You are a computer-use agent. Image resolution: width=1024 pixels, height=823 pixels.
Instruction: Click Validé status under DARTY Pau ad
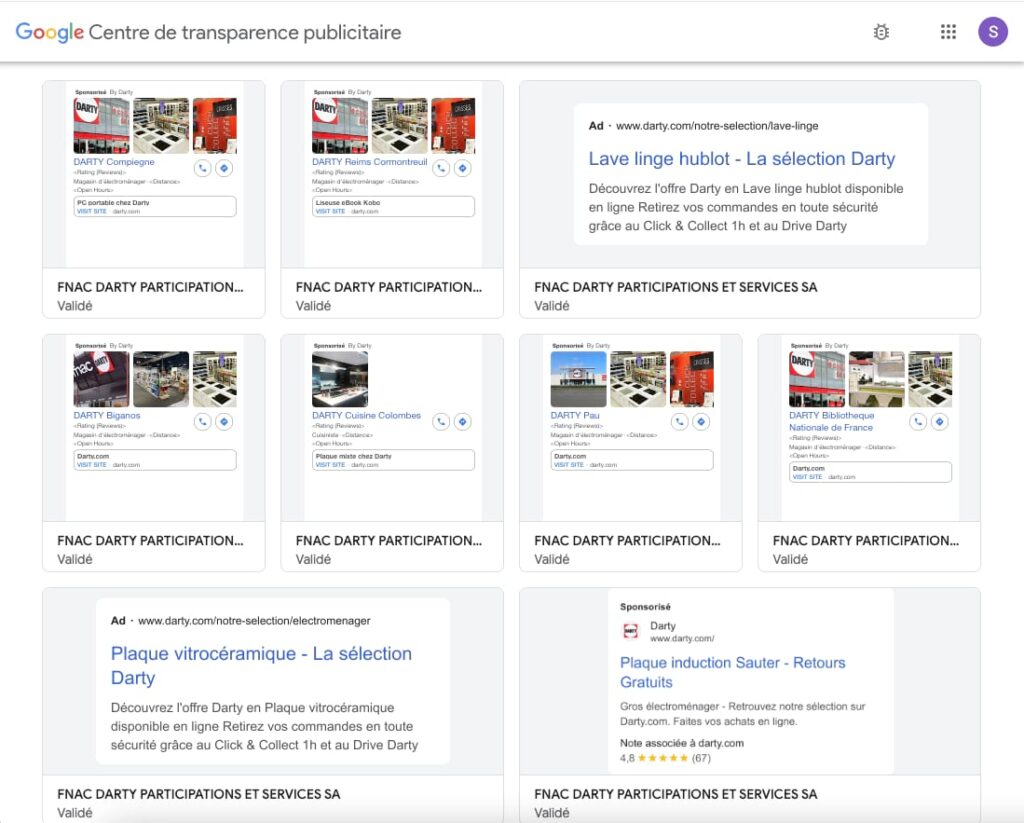[552, 559]
